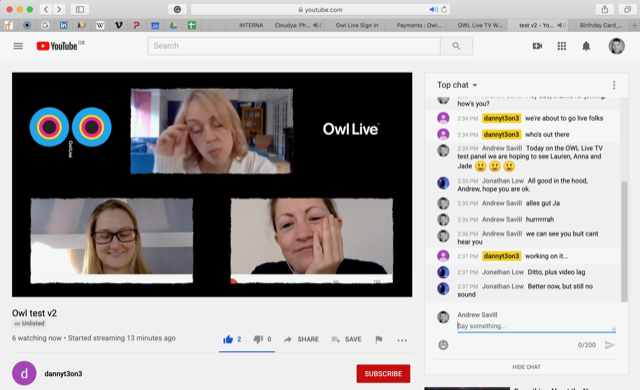Open chat options three-dot menu

[x=614, y=85]
